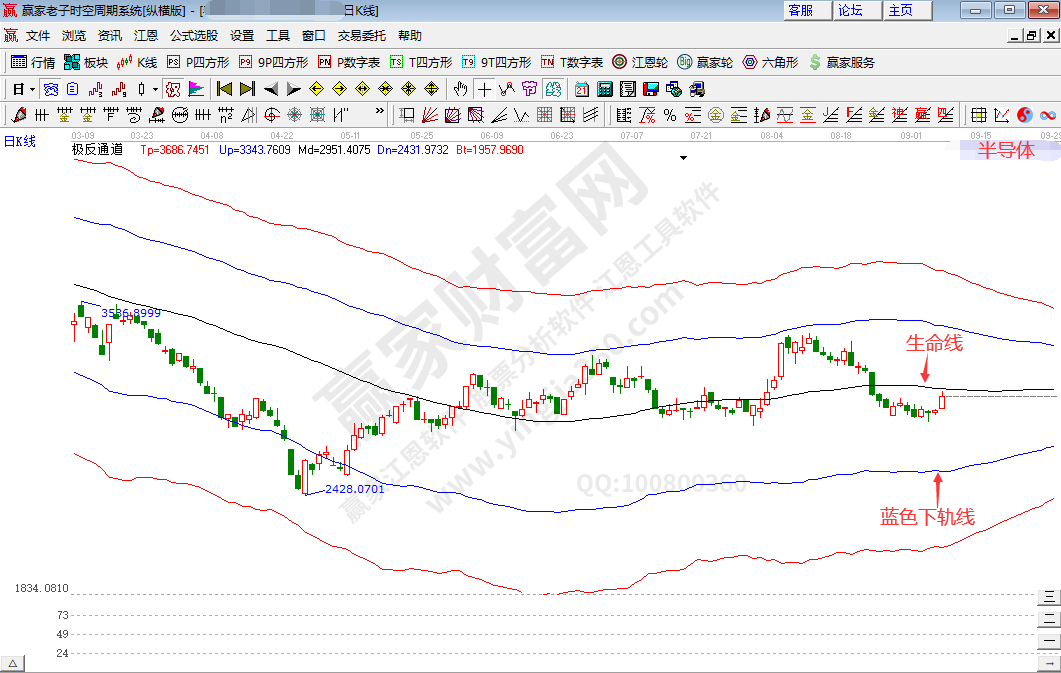
Task: Select the hand pan tool
Action: click(x=461, y=88)
